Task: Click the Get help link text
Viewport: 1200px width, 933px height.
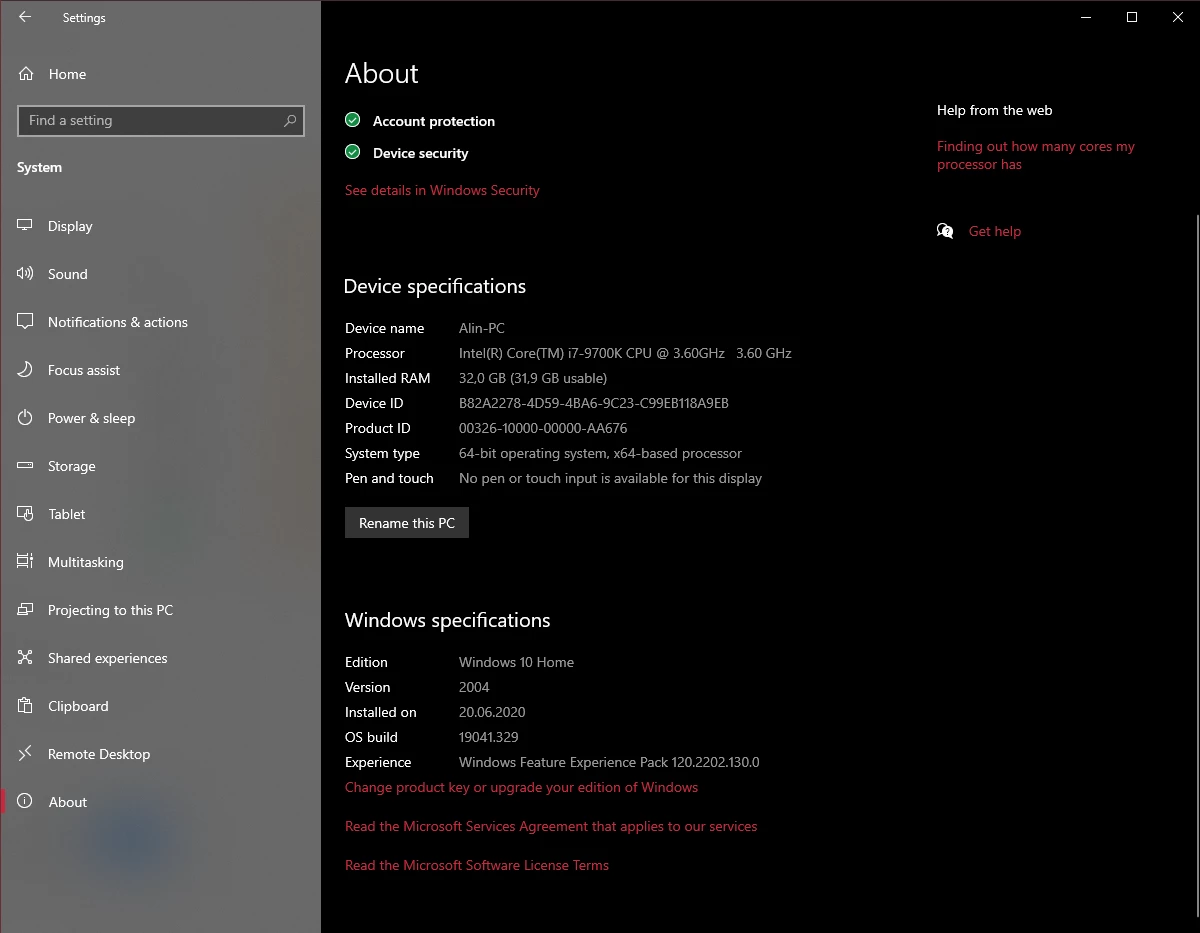Action: point(995,231)
